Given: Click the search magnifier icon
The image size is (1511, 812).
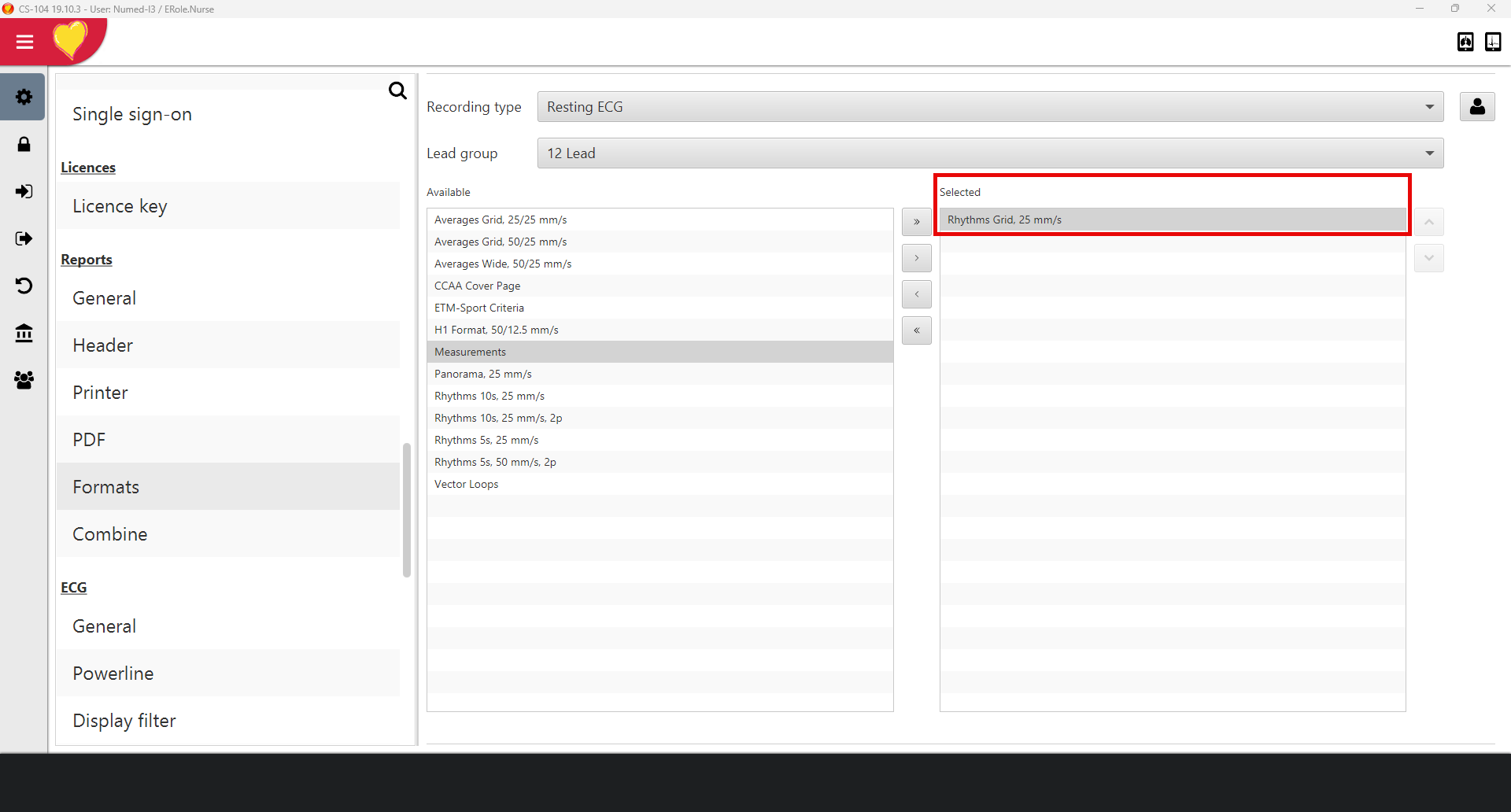Looking at the screenshot, I should pyautogui.click(x=397, y=91).
